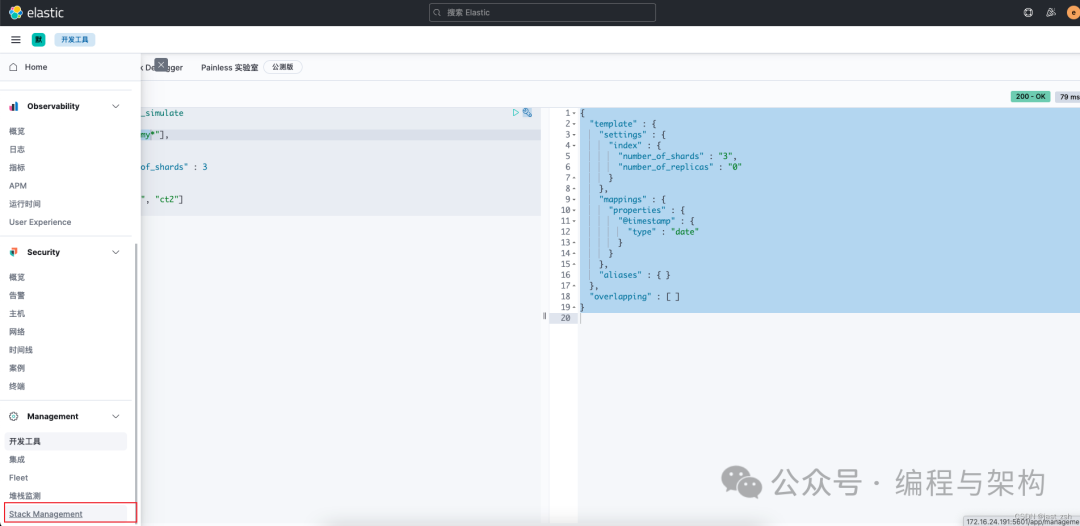This screenshot has height=526, width=1080.
Task: Fold the "template" block on line 2
Action: [x=574, y=124]
